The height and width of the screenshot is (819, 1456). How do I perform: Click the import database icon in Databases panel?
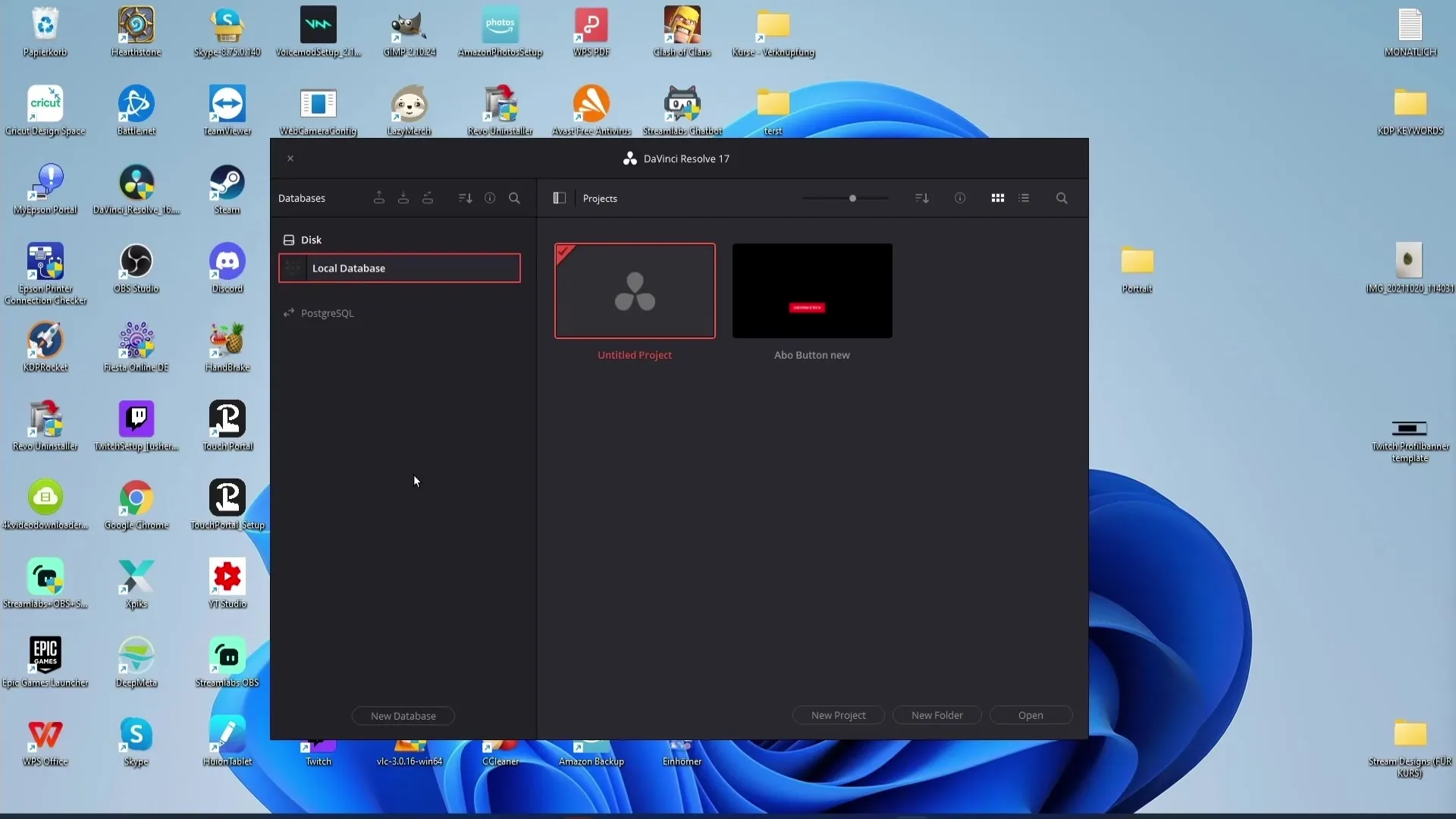pos(403,197)
